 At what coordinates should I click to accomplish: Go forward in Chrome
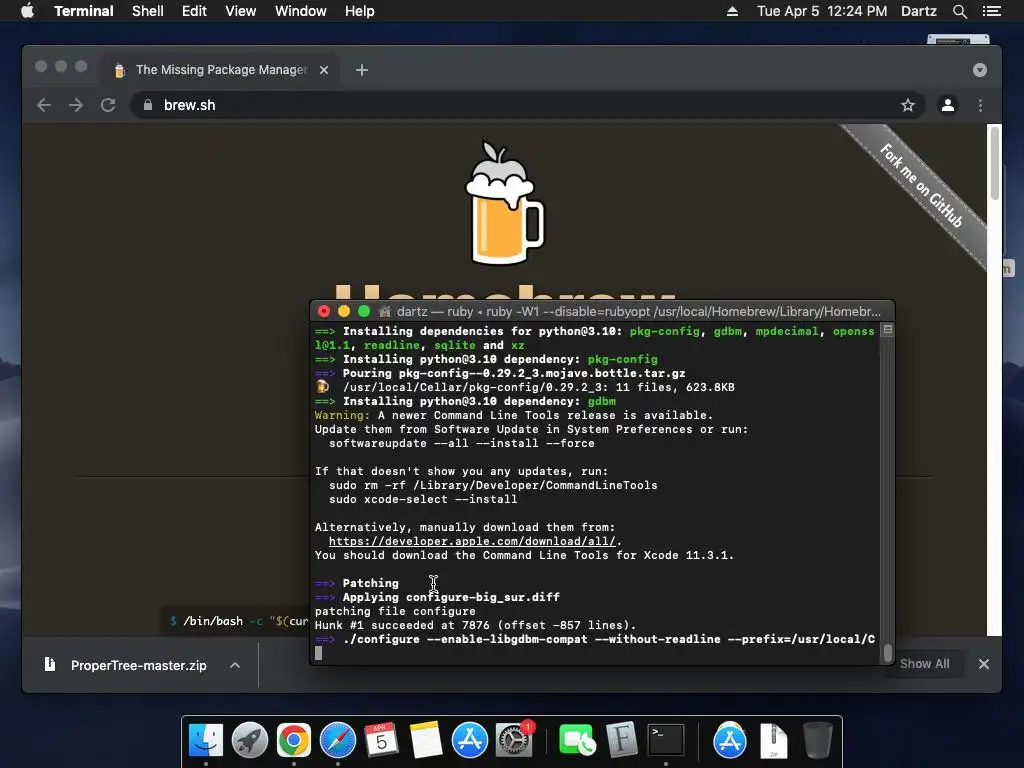pos(76,105)
